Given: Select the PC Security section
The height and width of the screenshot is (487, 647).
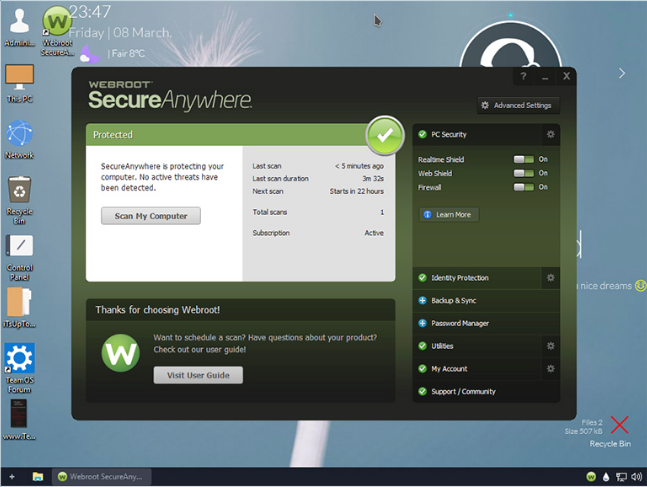Looking at the screenshot, I should click(x=477, y=135).
